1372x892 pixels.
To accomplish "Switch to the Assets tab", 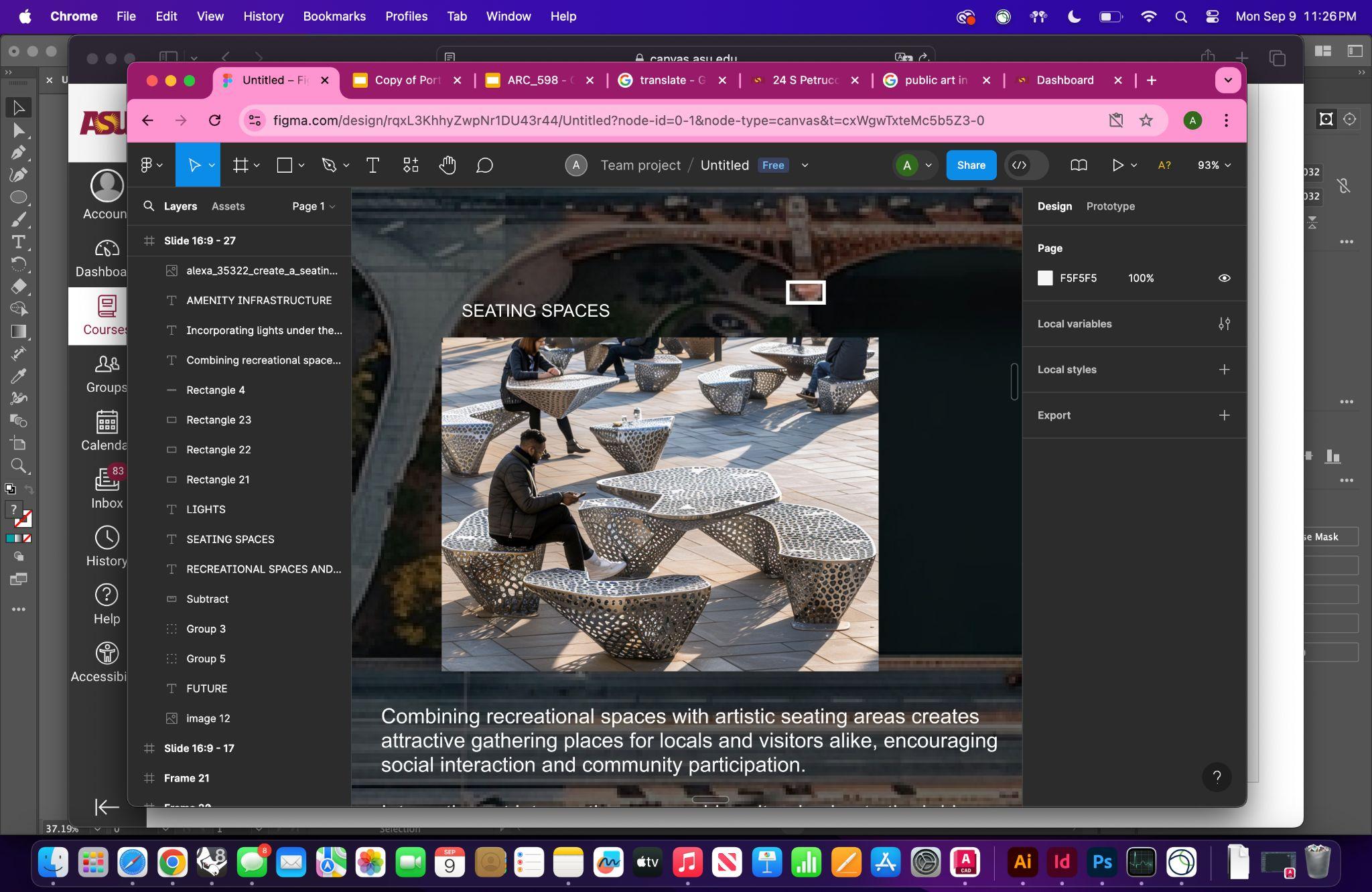I will click(228, 206).
